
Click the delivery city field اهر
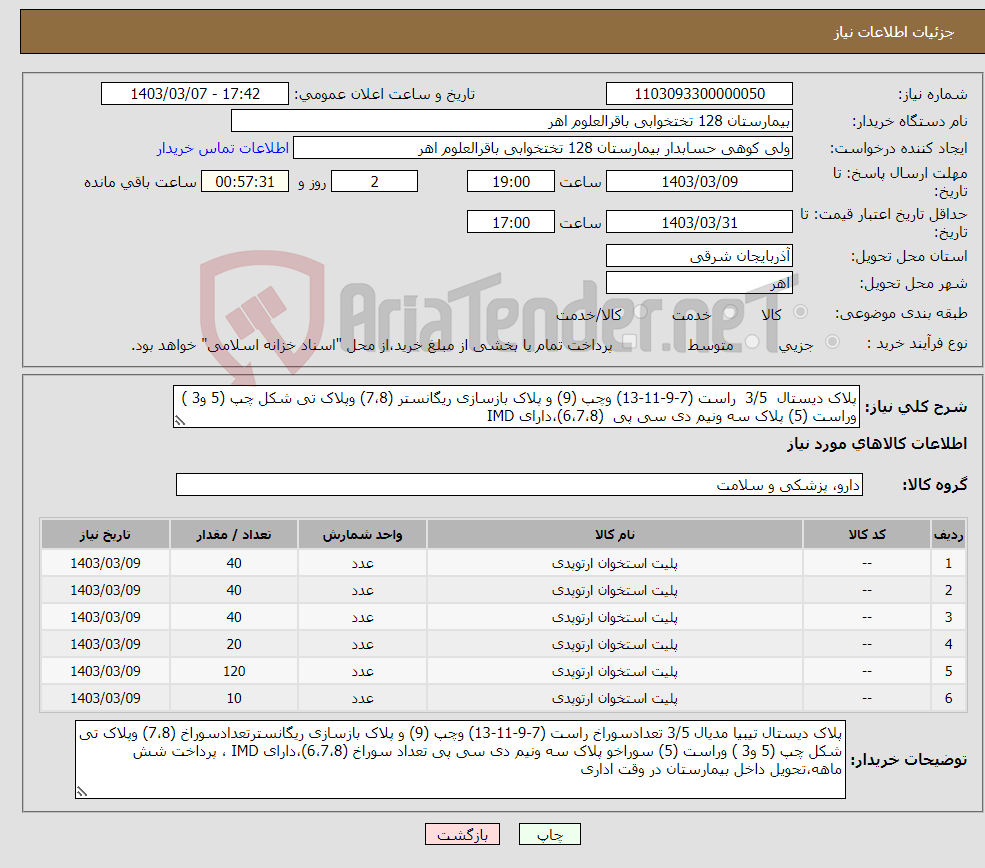pos(699,283)
